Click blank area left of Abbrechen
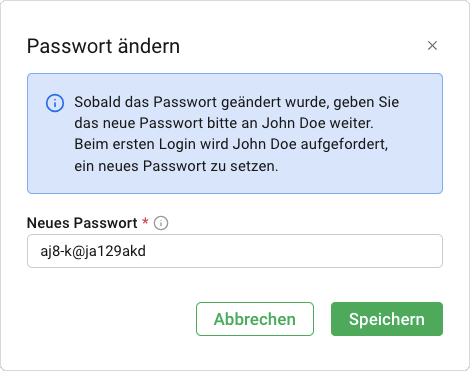470x371 pixels. point(110,319)
